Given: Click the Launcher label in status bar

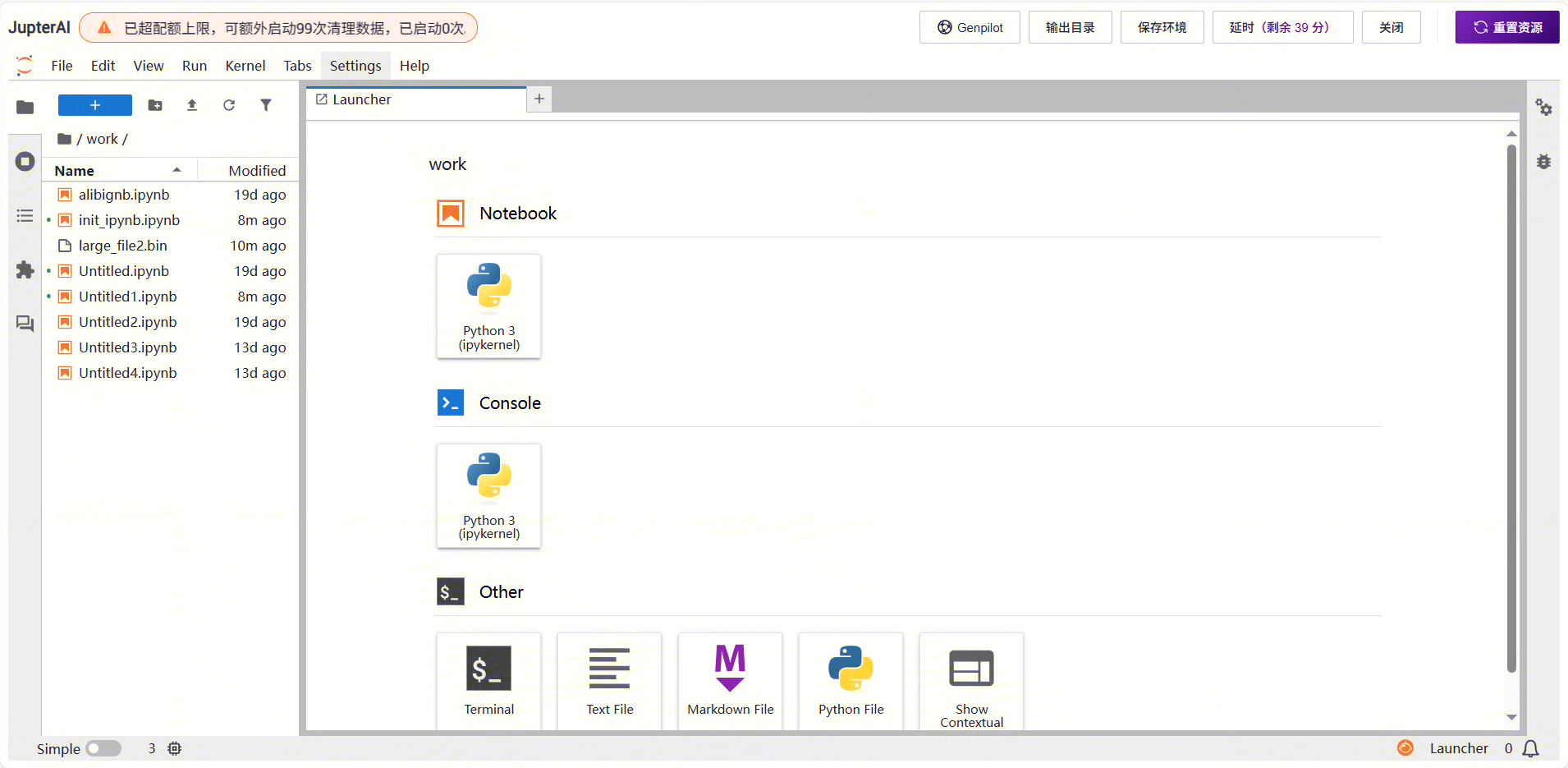Looking at the screenshot, I should (x=1459, y=748).
